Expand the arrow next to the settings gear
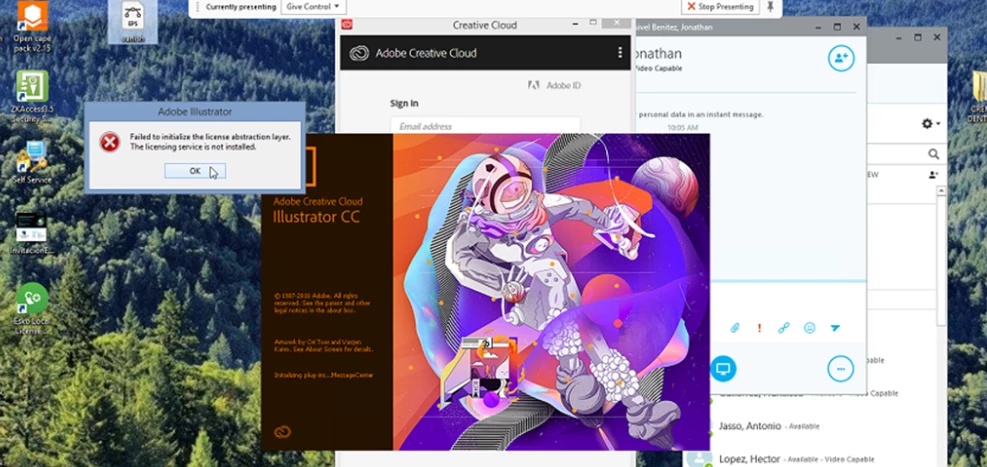 (x=939, y=124)
